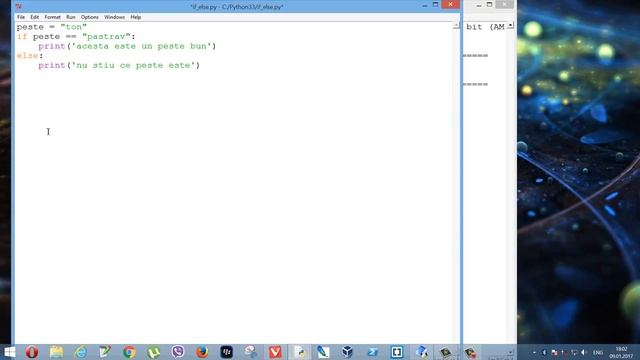
Task: Open File Explorer from the taskbar
Action: tap(56, 352)
